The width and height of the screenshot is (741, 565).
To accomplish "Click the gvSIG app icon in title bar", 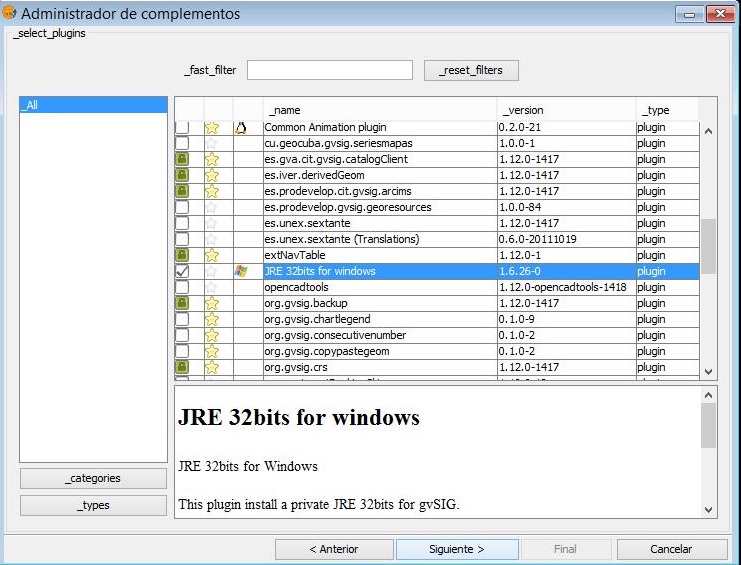I will pos(9,13).
